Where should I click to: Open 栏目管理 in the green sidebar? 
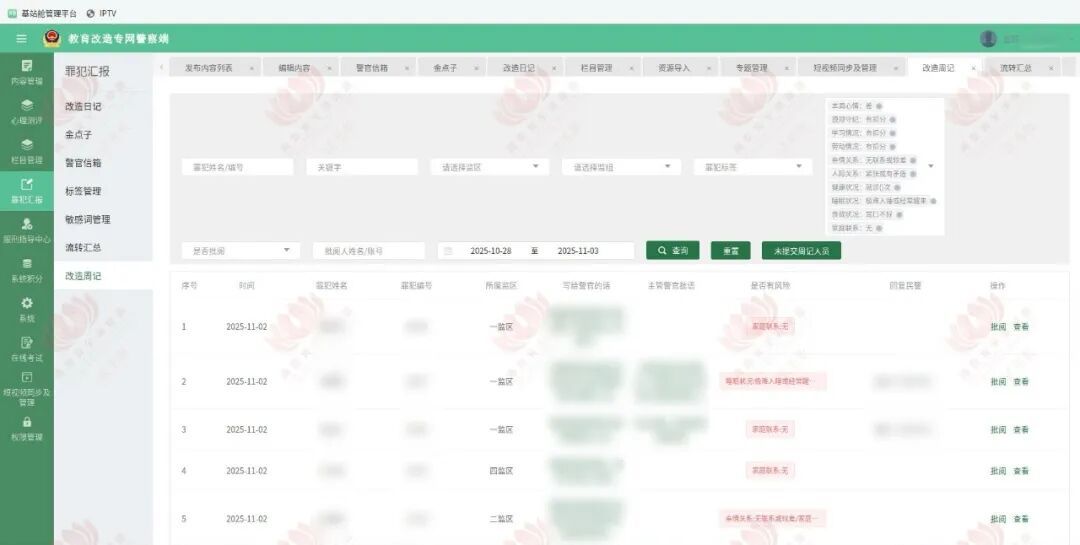27,152
